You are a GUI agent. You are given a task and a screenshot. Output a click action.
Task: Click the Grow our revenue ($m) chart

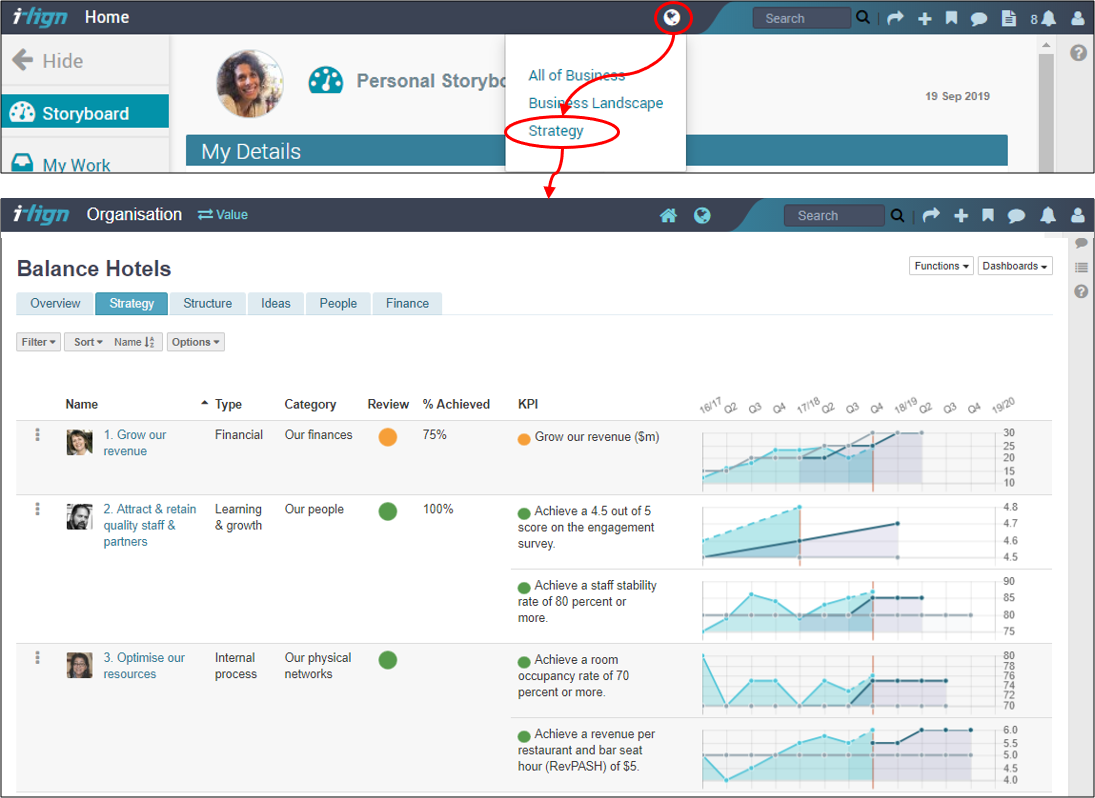[848, 458]
